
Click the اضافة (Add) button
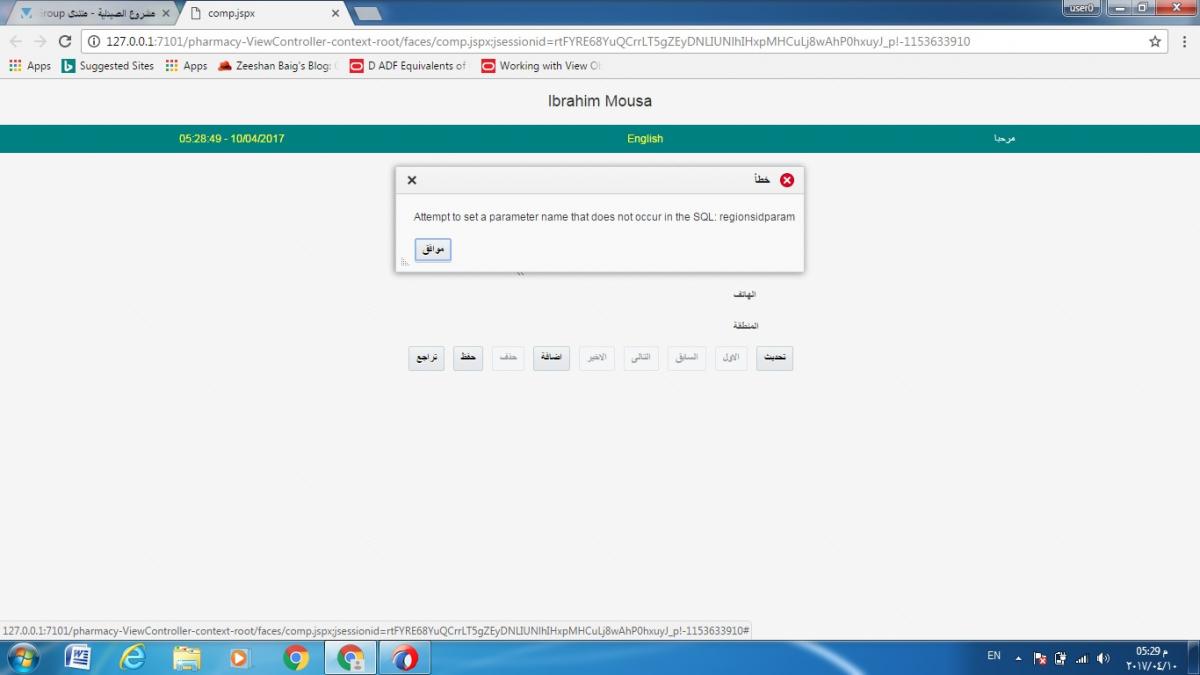pos(551,358)
